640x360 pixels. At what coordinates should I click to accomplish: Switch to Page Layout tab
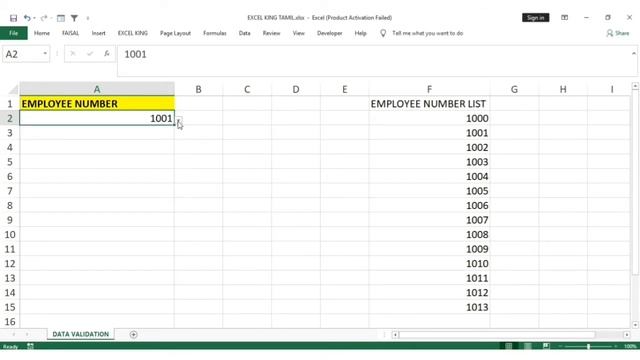pos(175,33)
